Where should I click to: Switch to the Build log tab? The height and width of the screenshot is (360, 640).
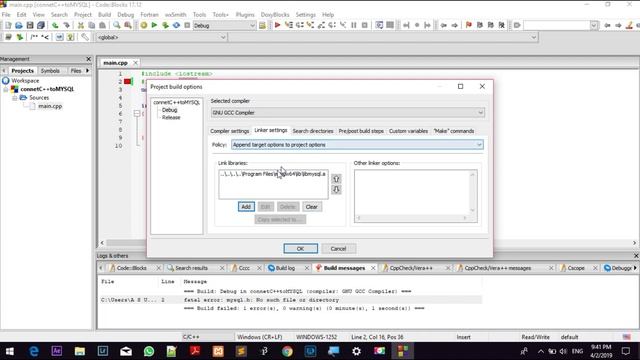285,268
